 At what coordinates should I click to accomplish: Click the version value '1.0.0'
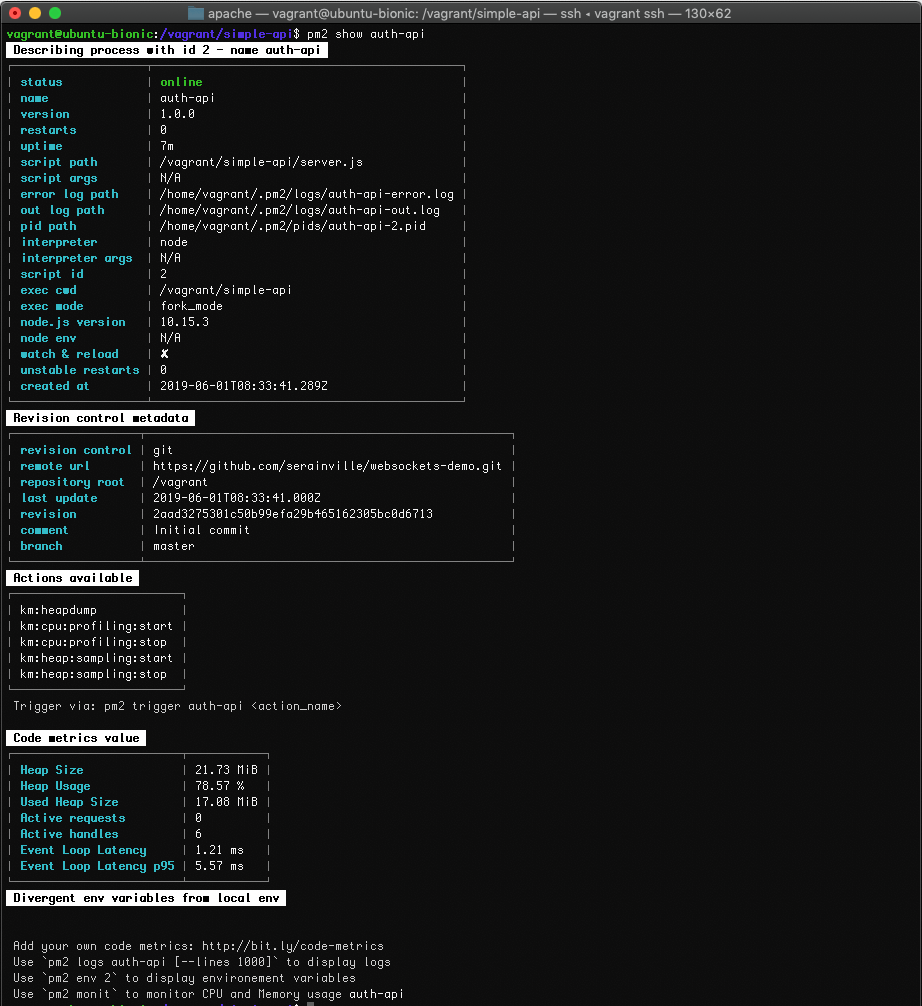(177, 114)
